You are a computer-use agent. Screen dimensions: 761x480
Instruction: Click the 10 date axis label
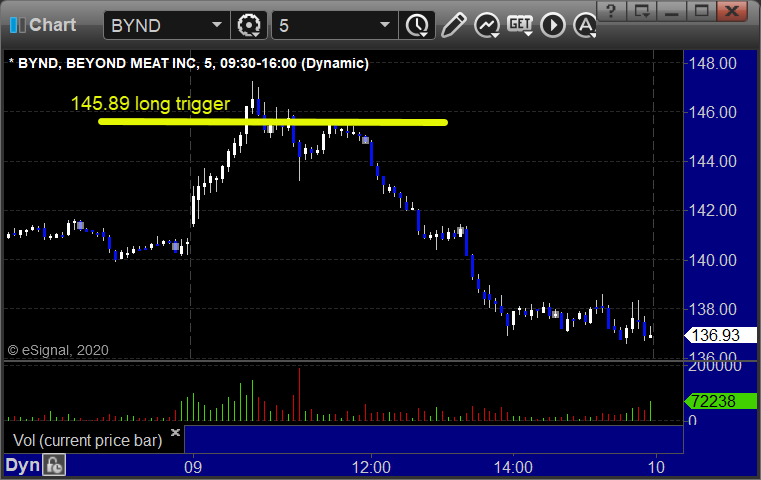pyautogui.click(x=656, y=467)
